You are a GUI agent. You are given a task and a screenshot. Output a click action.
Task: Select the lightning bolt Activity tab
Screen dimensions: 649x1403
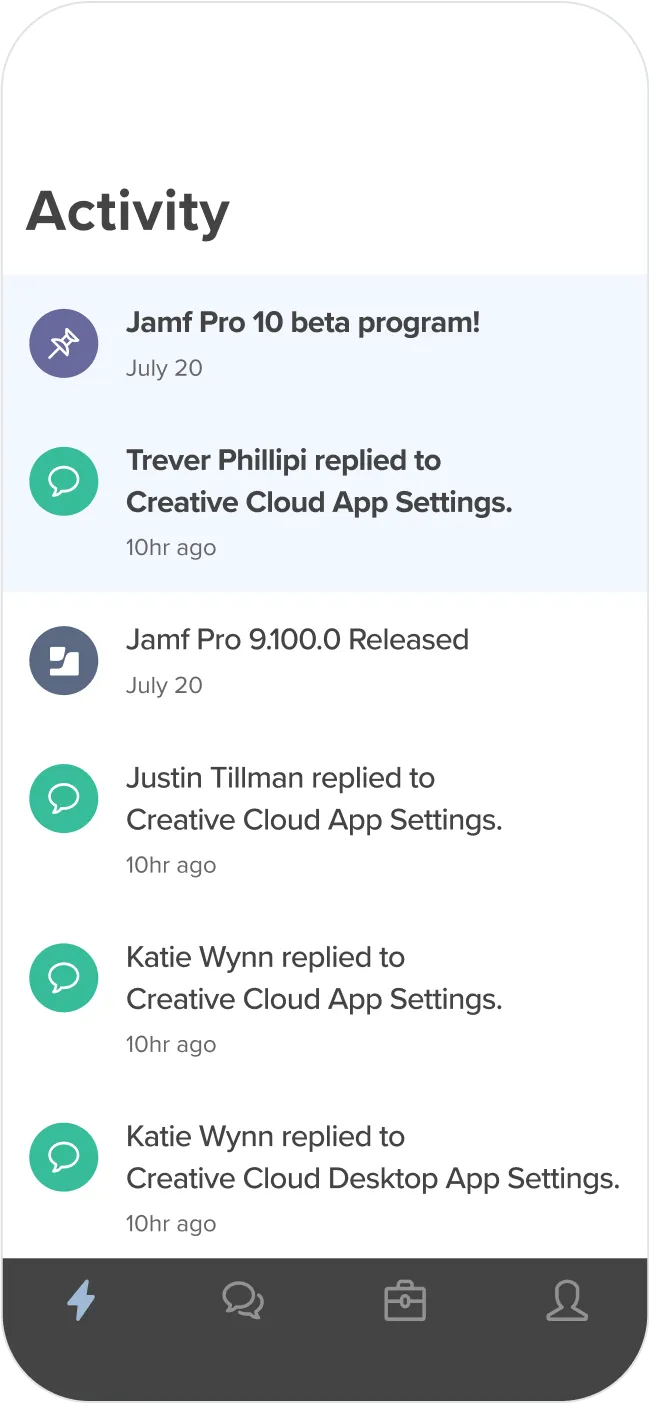click(x=81, y=1301)
